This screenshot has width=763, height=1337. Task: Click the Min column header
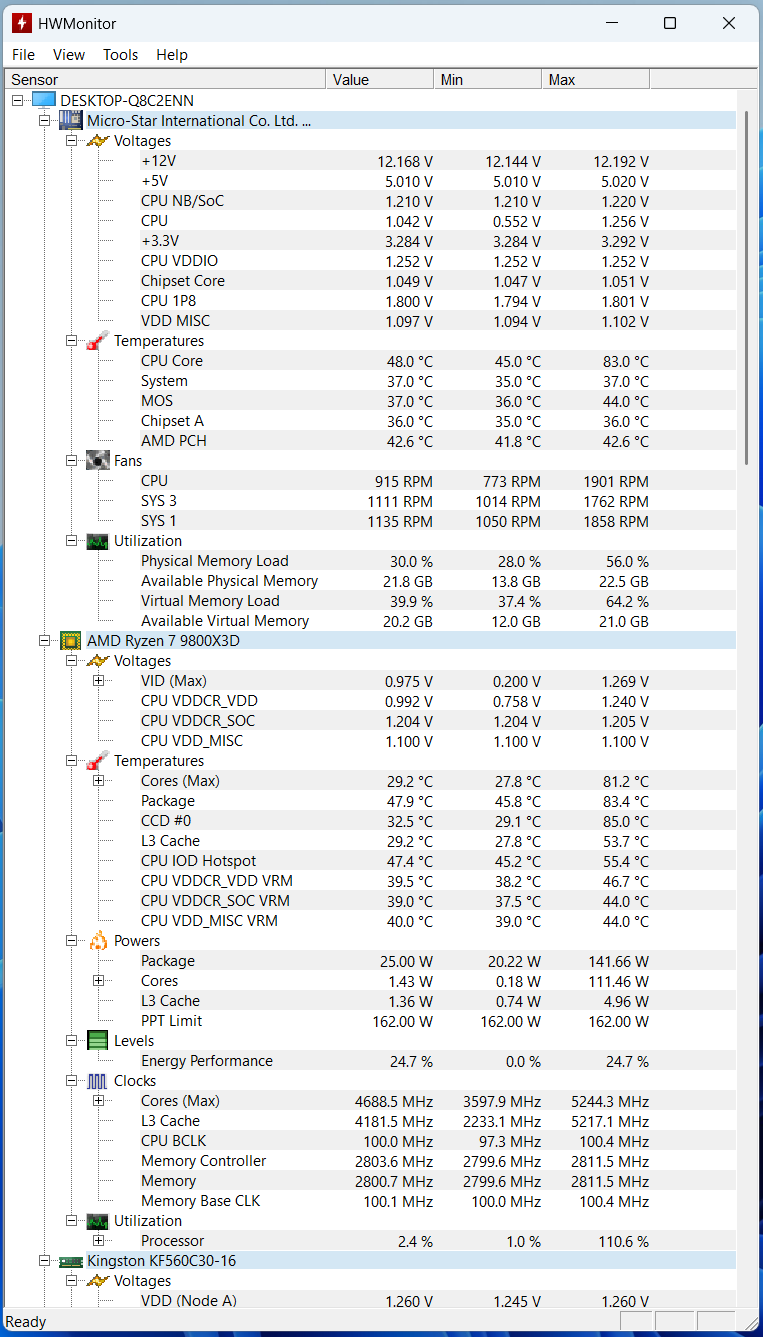point(487,79)
